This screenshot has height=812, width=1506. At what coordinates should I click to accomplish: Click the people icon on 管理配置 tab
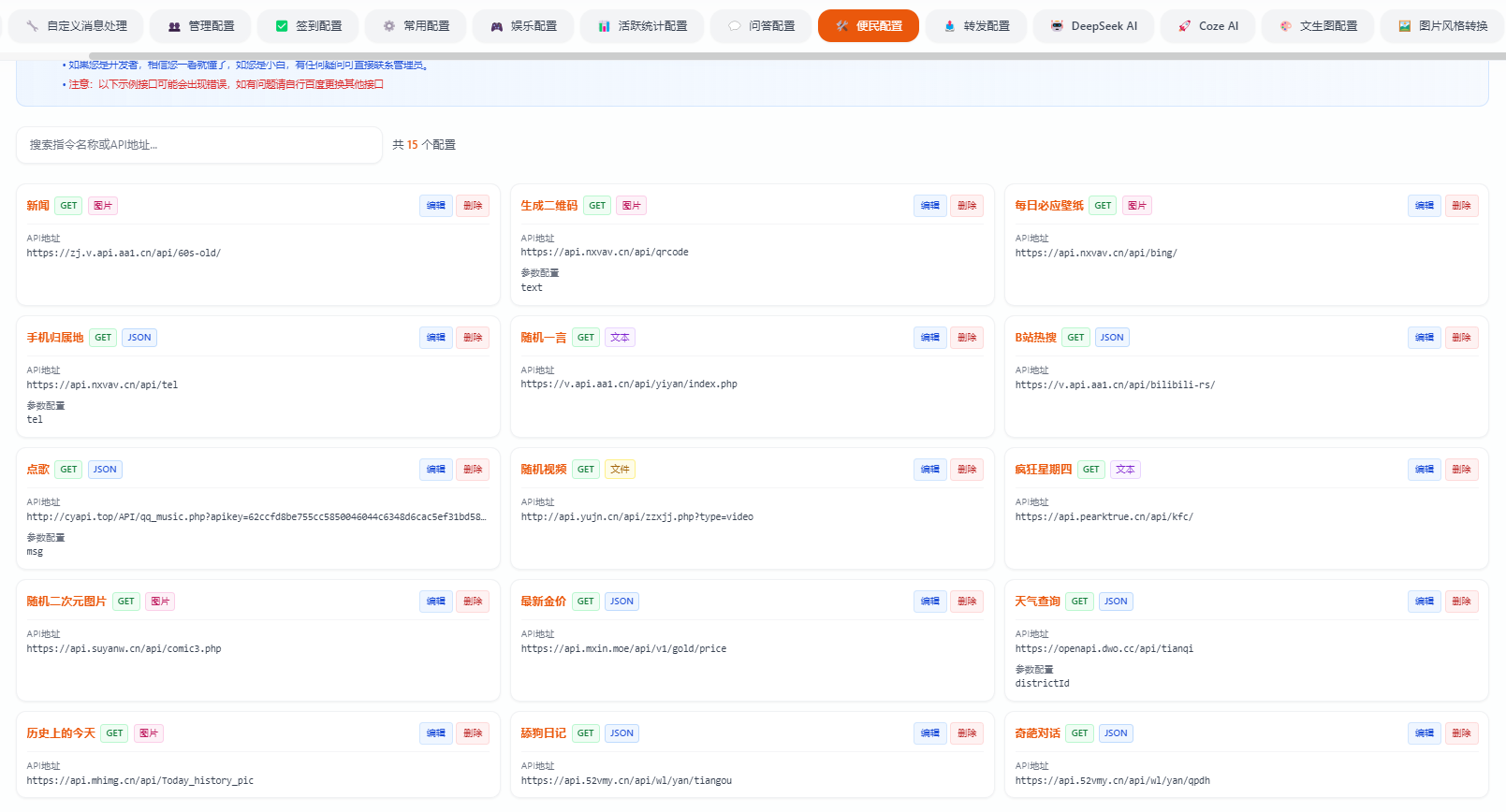click(174, 26)
